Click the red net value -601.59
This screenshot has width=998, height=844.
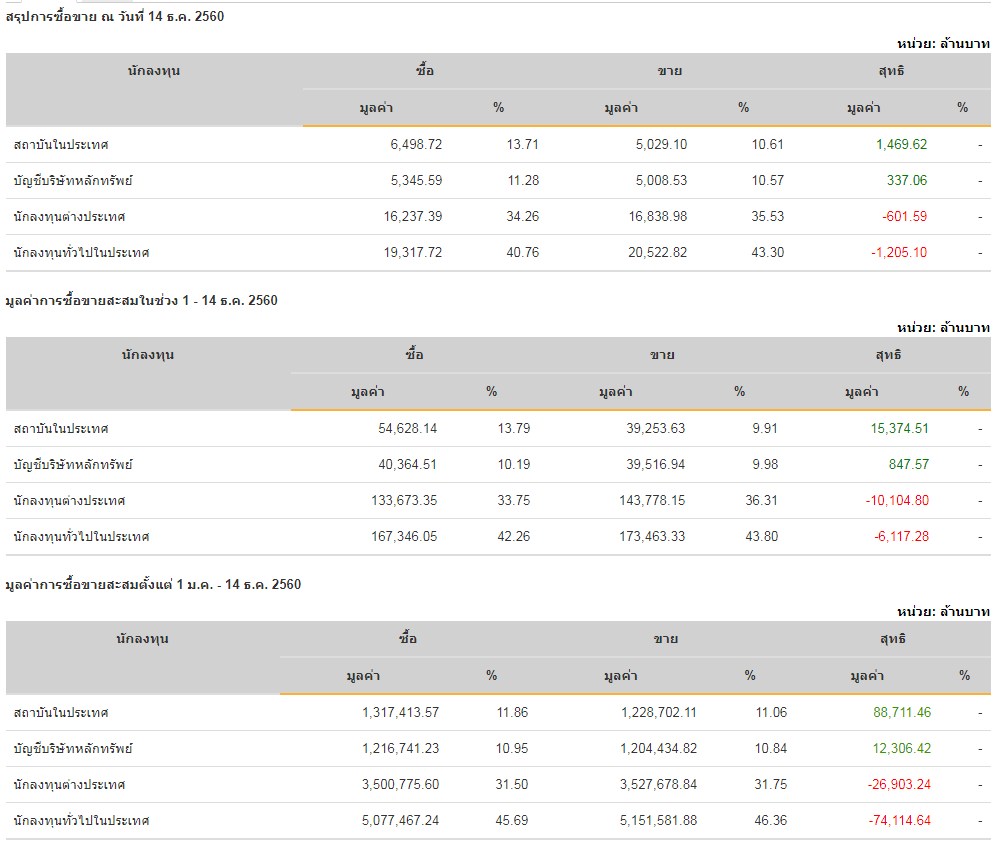904,216
